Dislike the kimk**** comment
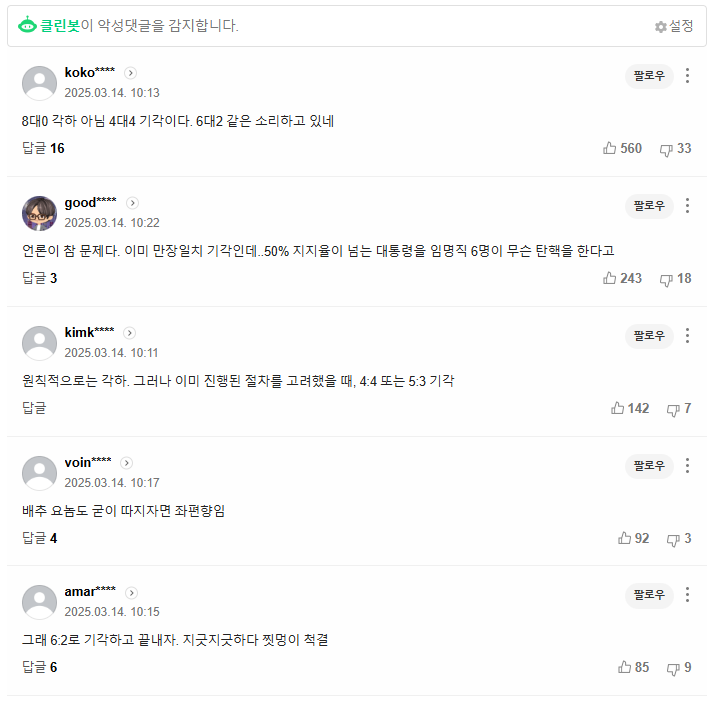Image resolution: width=715 pixels, height=704 pixels. 673,409
